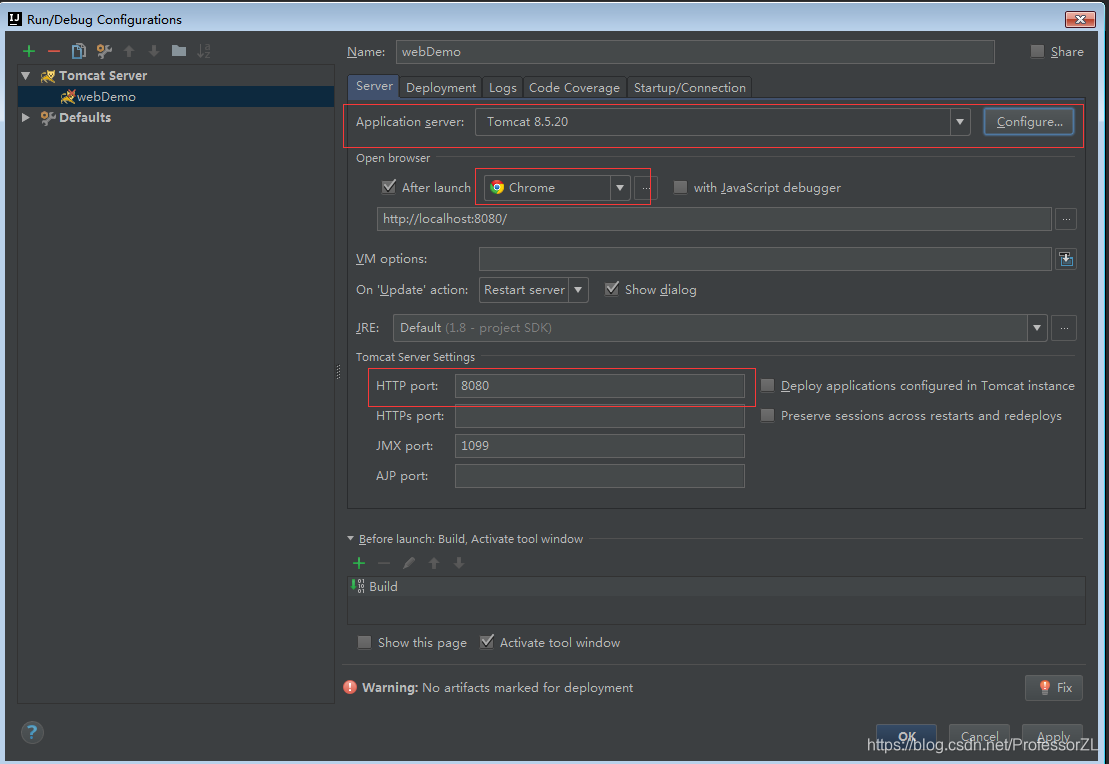Click Tomcat Server cat icon in tree
Screen dimensions: 1109x764
click(x=48, y=76)
